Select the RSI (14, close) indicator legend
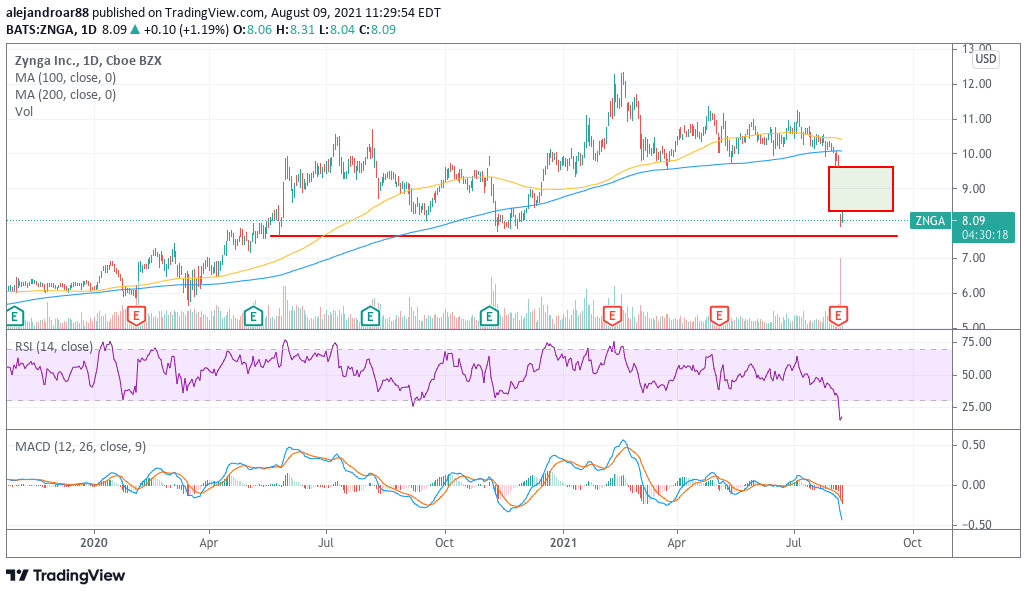 (54, 346)
